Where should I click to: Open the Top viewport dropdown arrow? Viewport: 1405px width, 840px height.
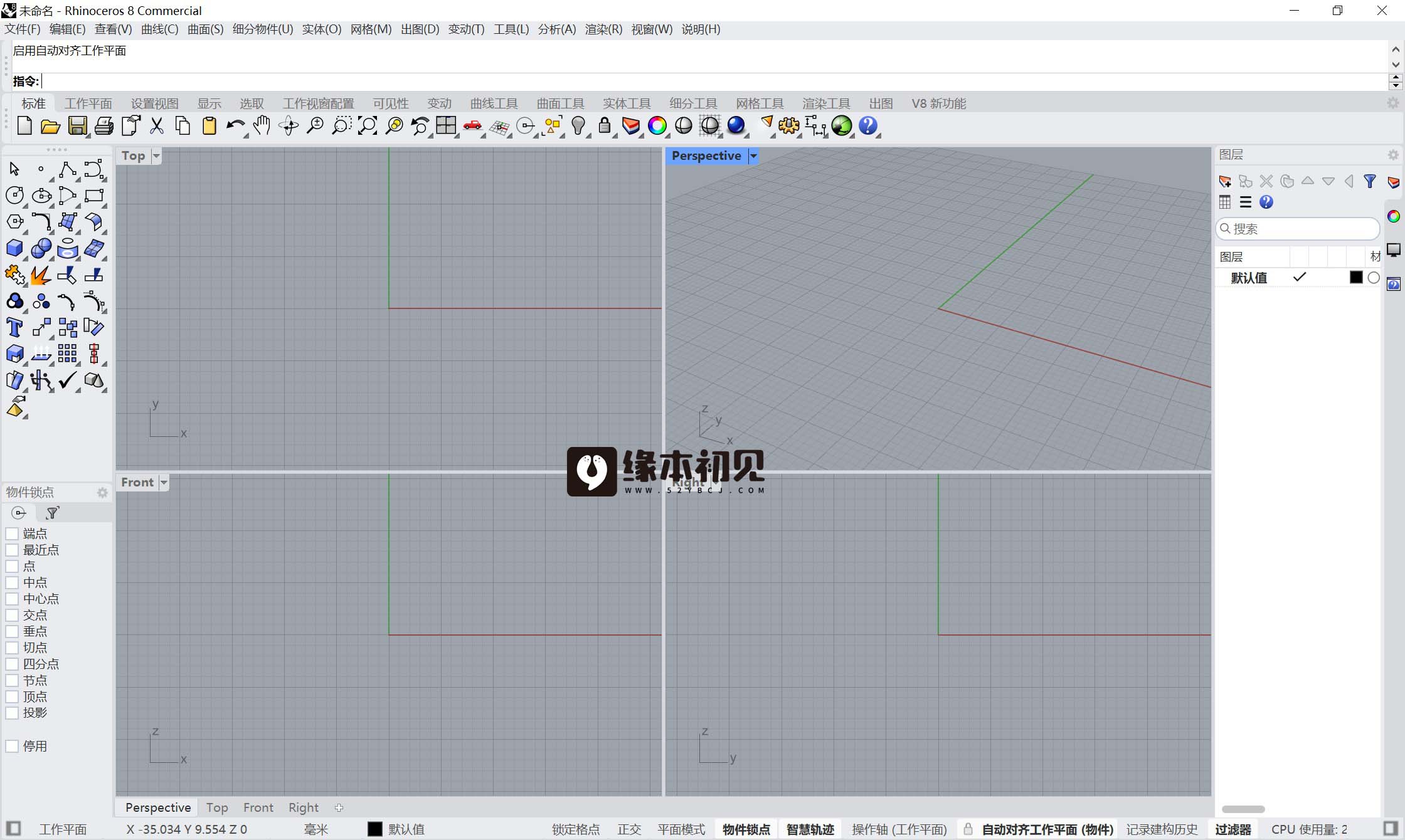pos(156,156)
